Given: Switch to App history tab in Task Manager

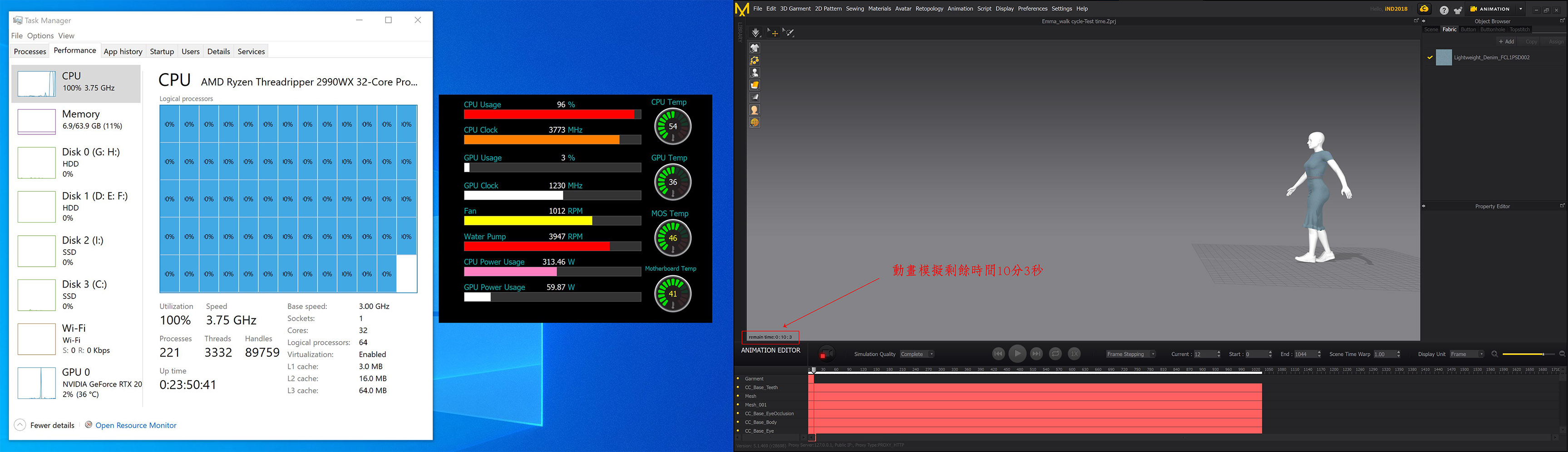Looking at the screenshot, I should (123, 51).
